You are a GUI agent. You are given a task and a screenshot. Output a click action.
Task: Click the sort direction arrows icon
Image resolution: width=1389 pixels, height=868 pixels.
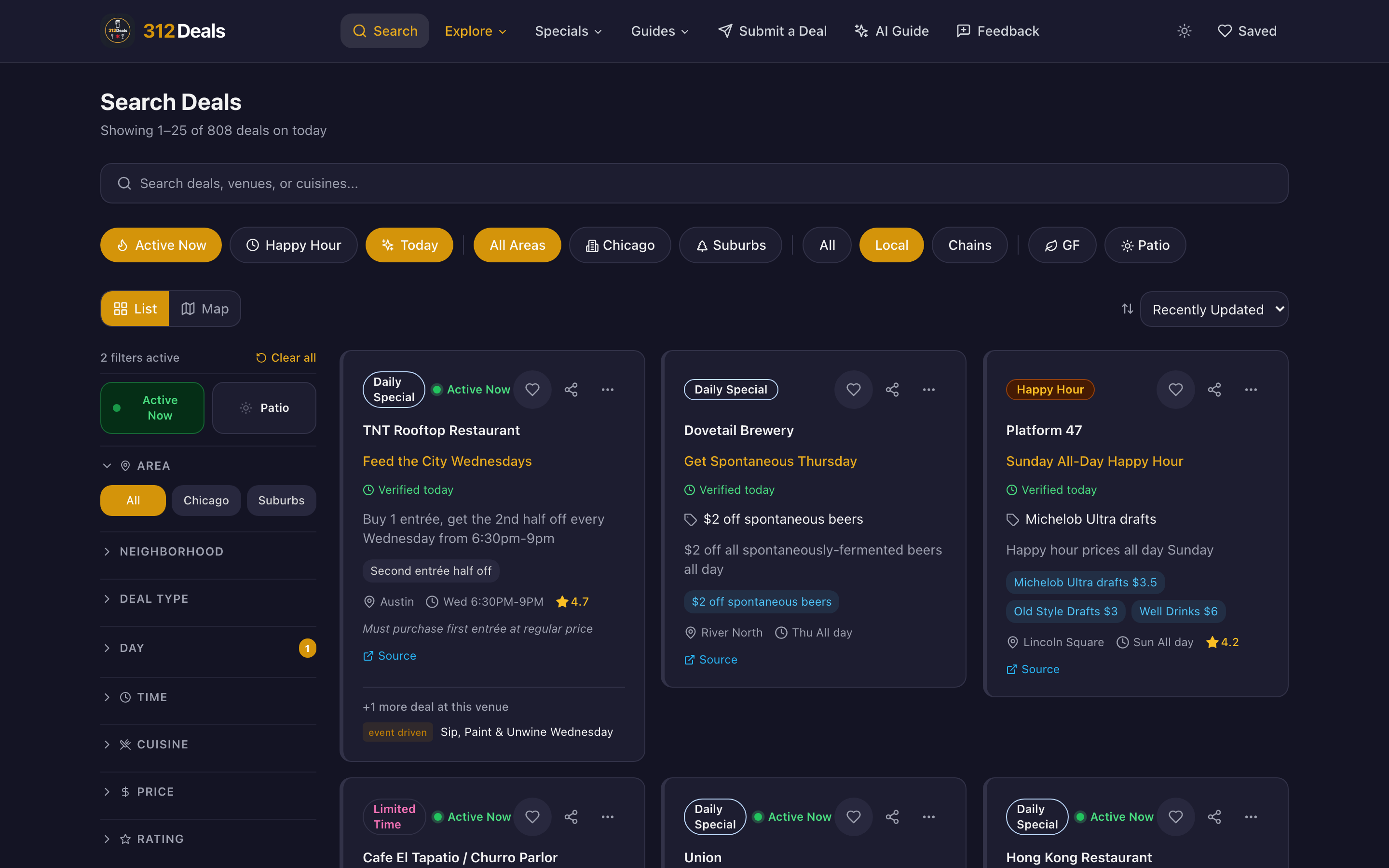pos(1127,309)
